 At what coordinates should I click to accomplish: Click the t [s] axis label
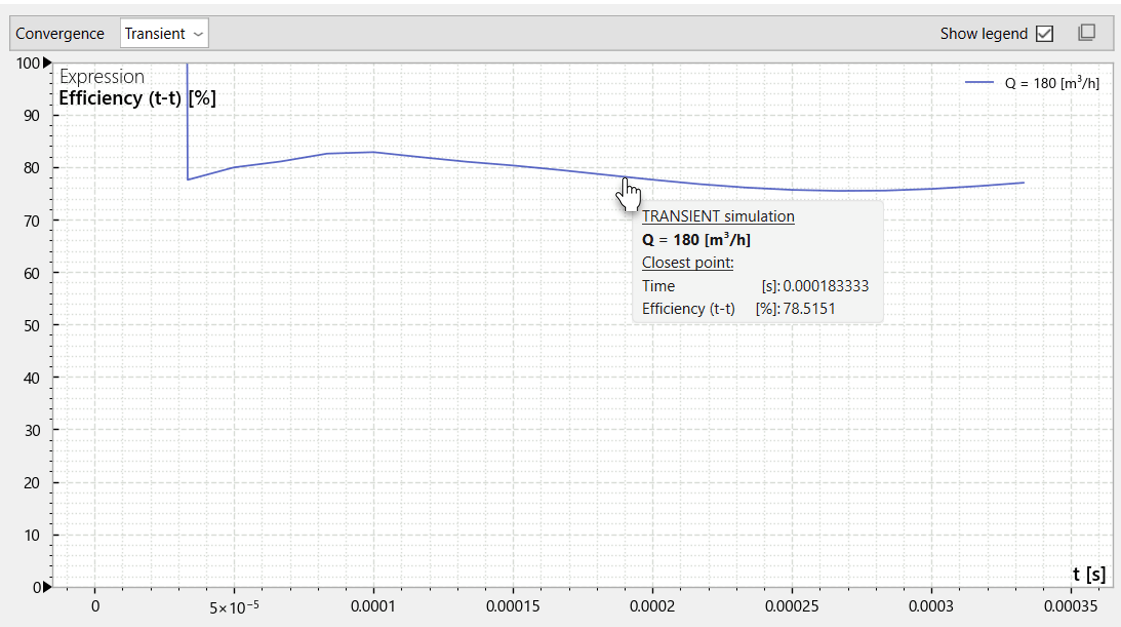pyautogui.click(x=1089, y=574)
